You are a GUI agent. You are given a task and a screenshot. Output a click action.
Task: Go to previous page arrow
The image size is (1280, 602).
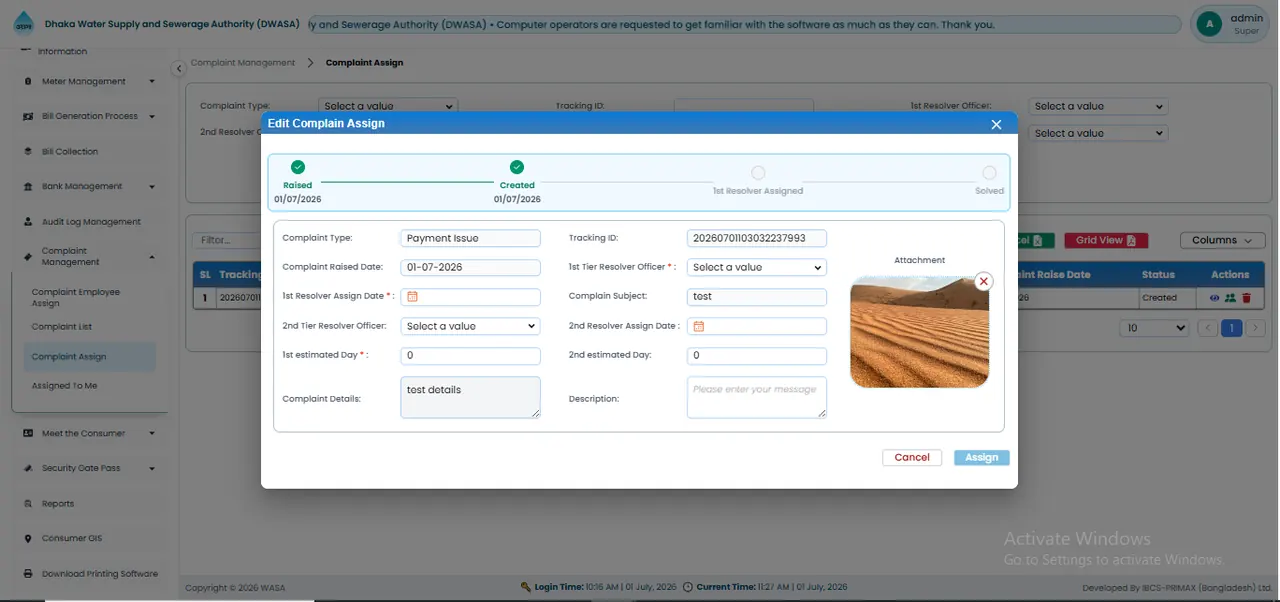point(1208,328)
